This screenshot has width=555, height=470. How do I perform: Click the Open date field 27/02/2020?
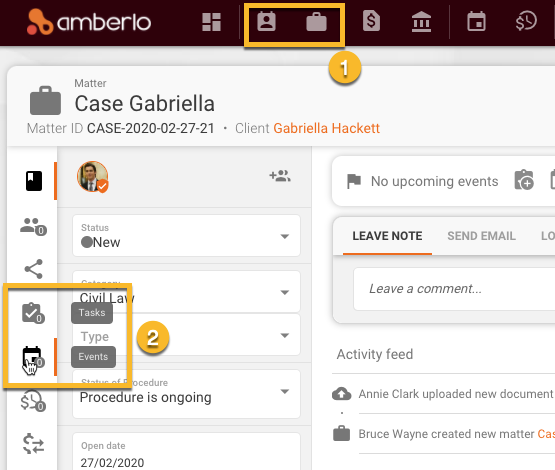(186, 452)
